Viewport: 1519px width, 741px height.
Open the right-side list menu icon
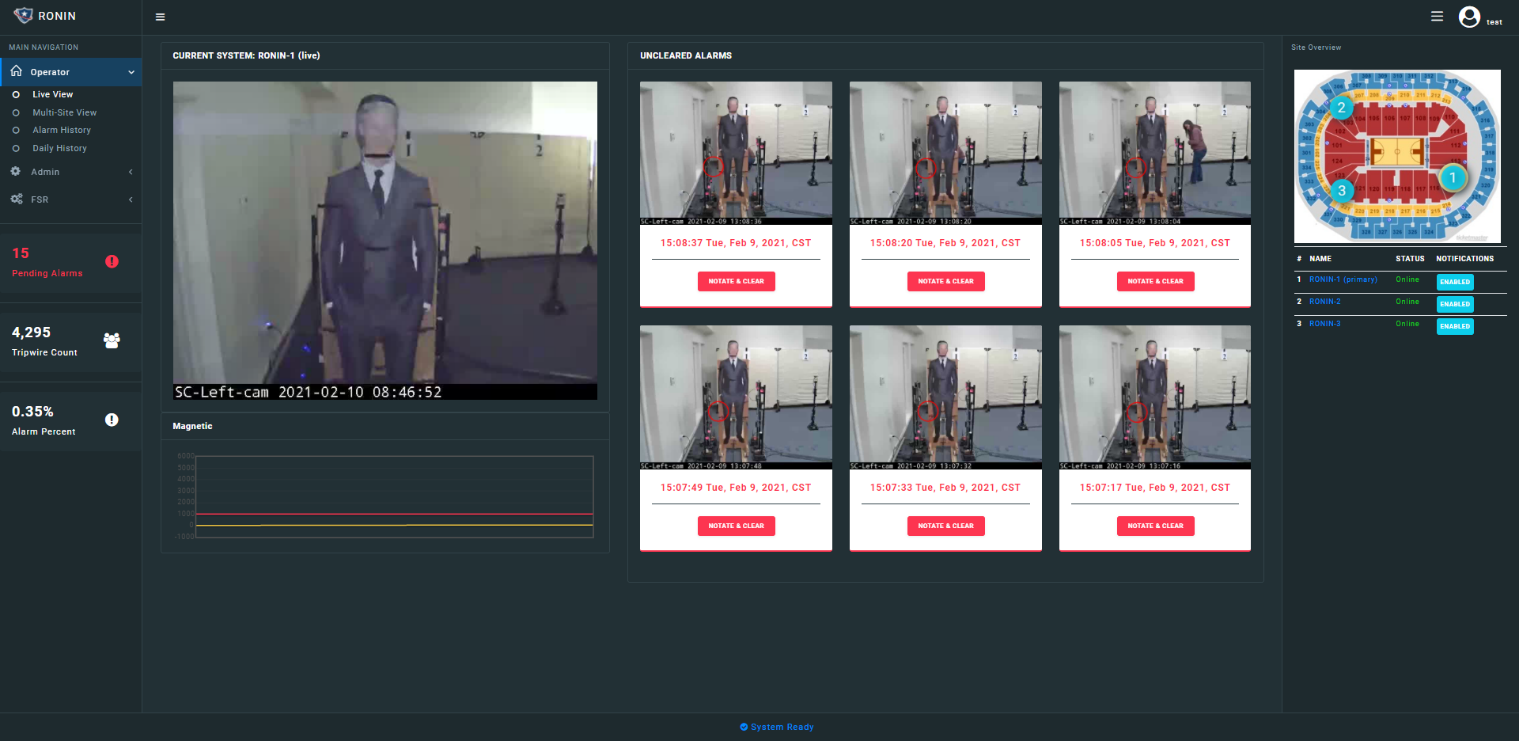coord(1437,16)
